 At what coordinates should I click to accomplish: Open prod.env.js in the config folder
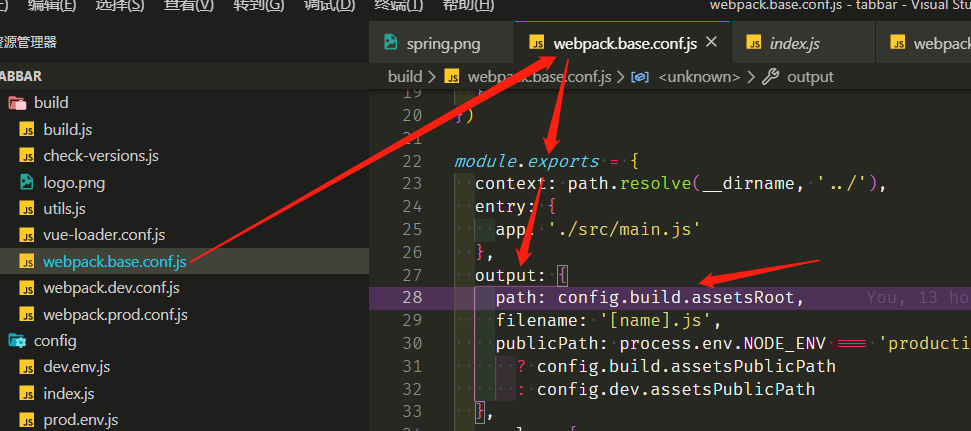pos(81,420)
